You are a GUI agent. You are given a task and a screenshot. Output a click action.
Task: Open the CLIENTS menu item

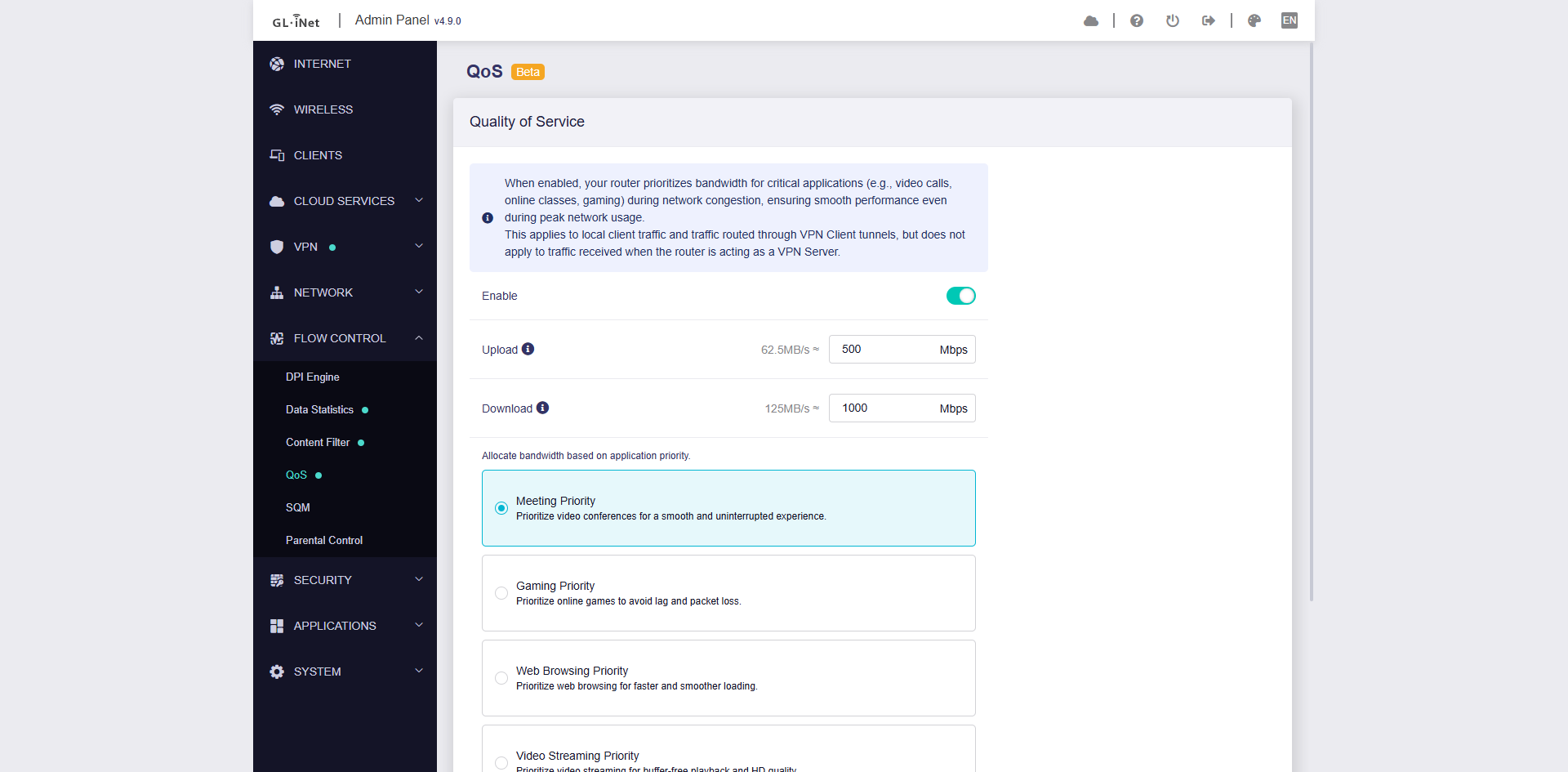[345, 155]
